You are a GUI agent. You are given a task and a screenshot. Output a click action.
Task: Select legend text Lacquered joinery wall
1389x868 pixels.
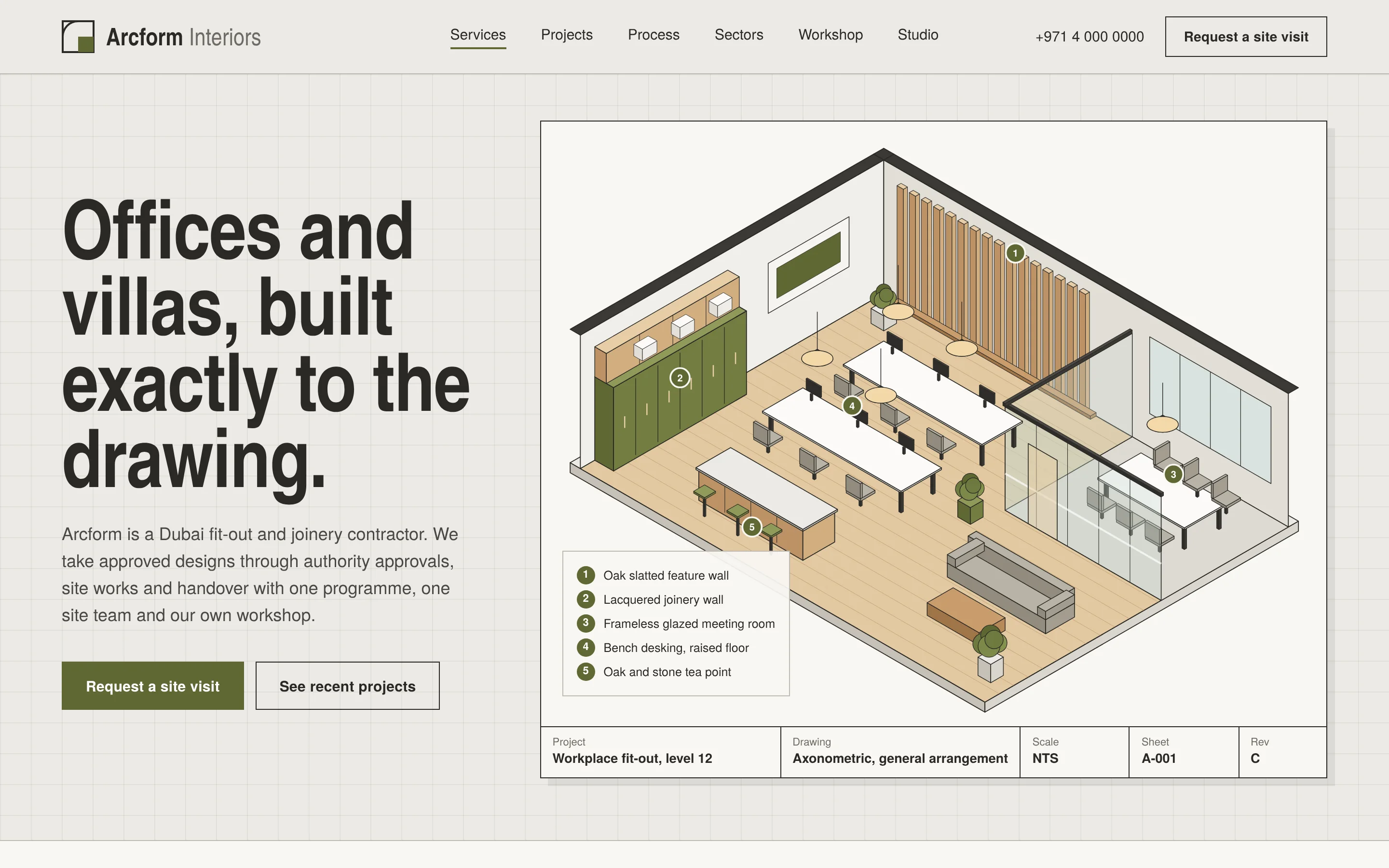[663, 599]
